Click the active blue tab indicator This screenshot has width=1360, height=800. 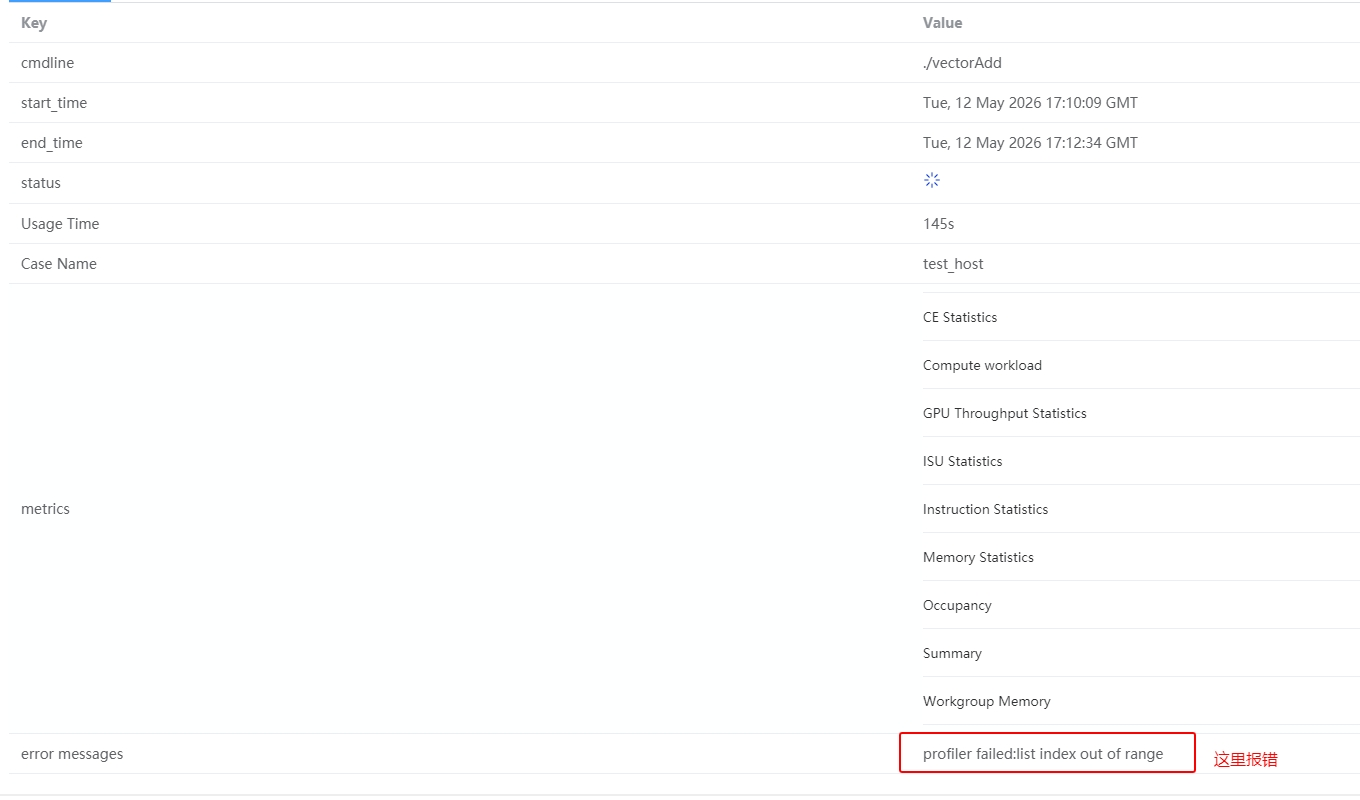(x=60, y=1)
